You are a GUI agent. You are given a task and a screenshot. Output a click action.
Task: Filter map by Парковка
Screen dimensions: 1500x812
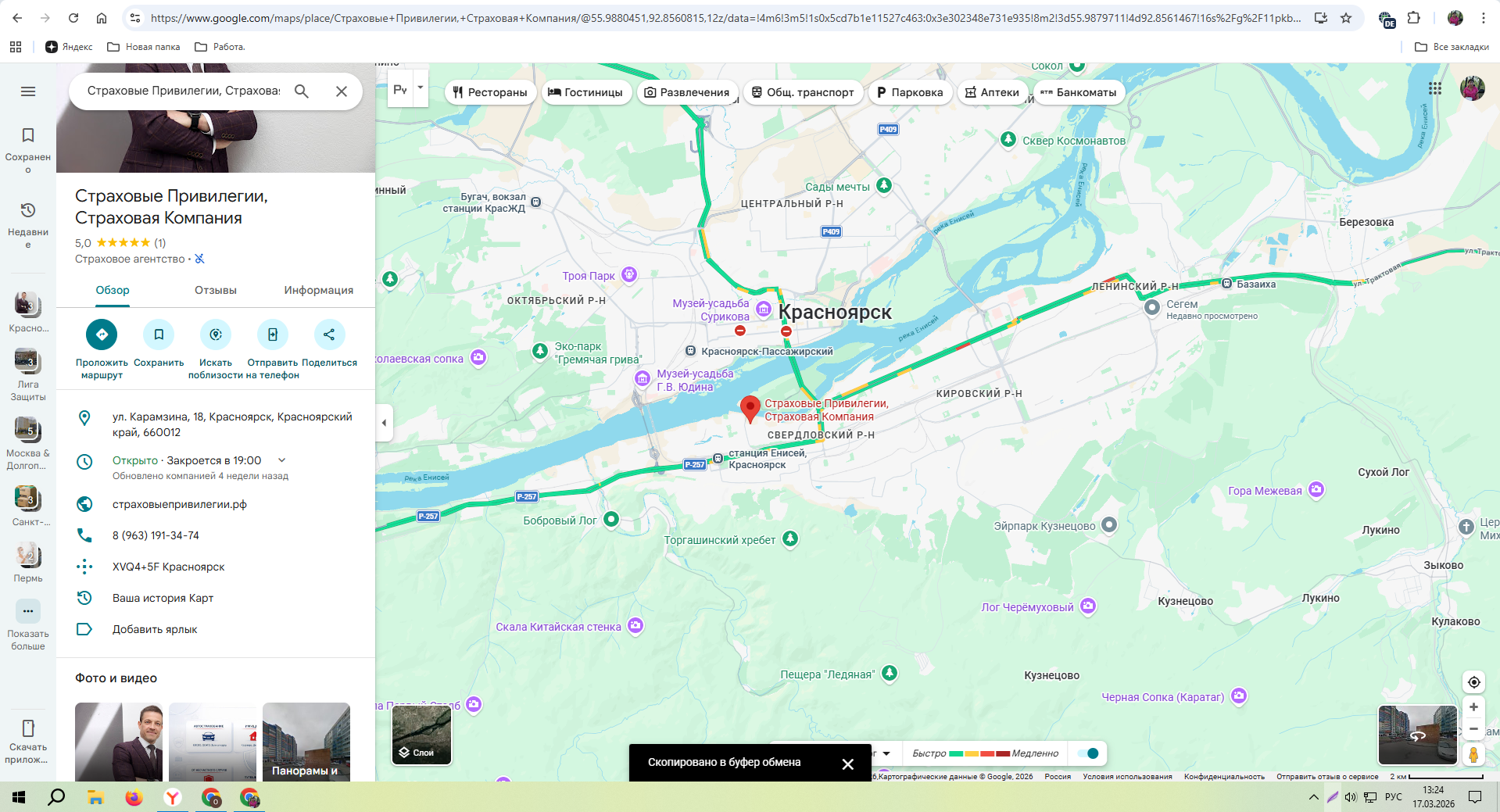point(910,92)
